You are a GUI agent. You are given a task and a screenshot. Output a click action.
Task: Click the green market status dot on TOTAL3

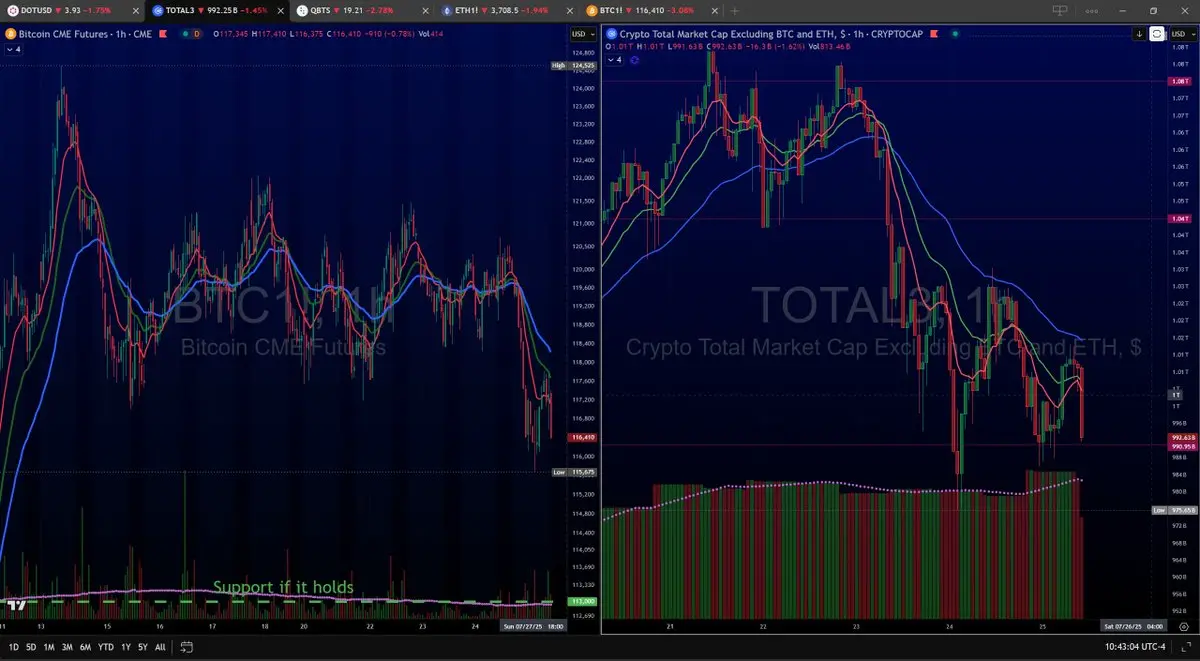click(955, 34)
